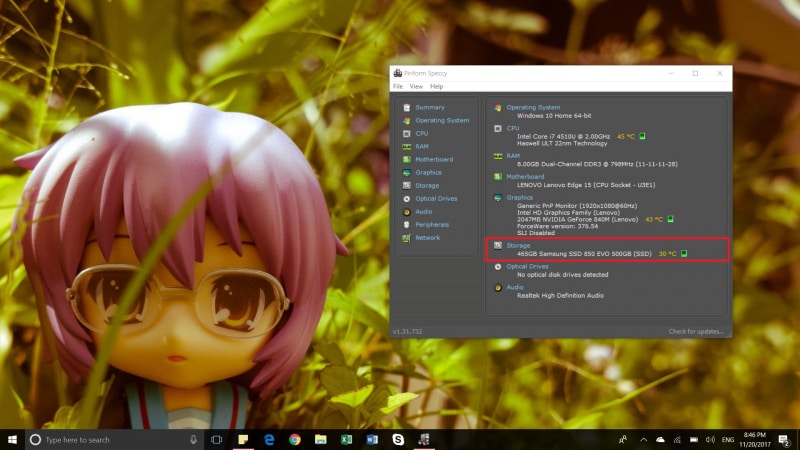Click '2047MB NVIDIA GeForce 840M' line
The height and width of the screenshot is (450, 800).
pos(577,219)
